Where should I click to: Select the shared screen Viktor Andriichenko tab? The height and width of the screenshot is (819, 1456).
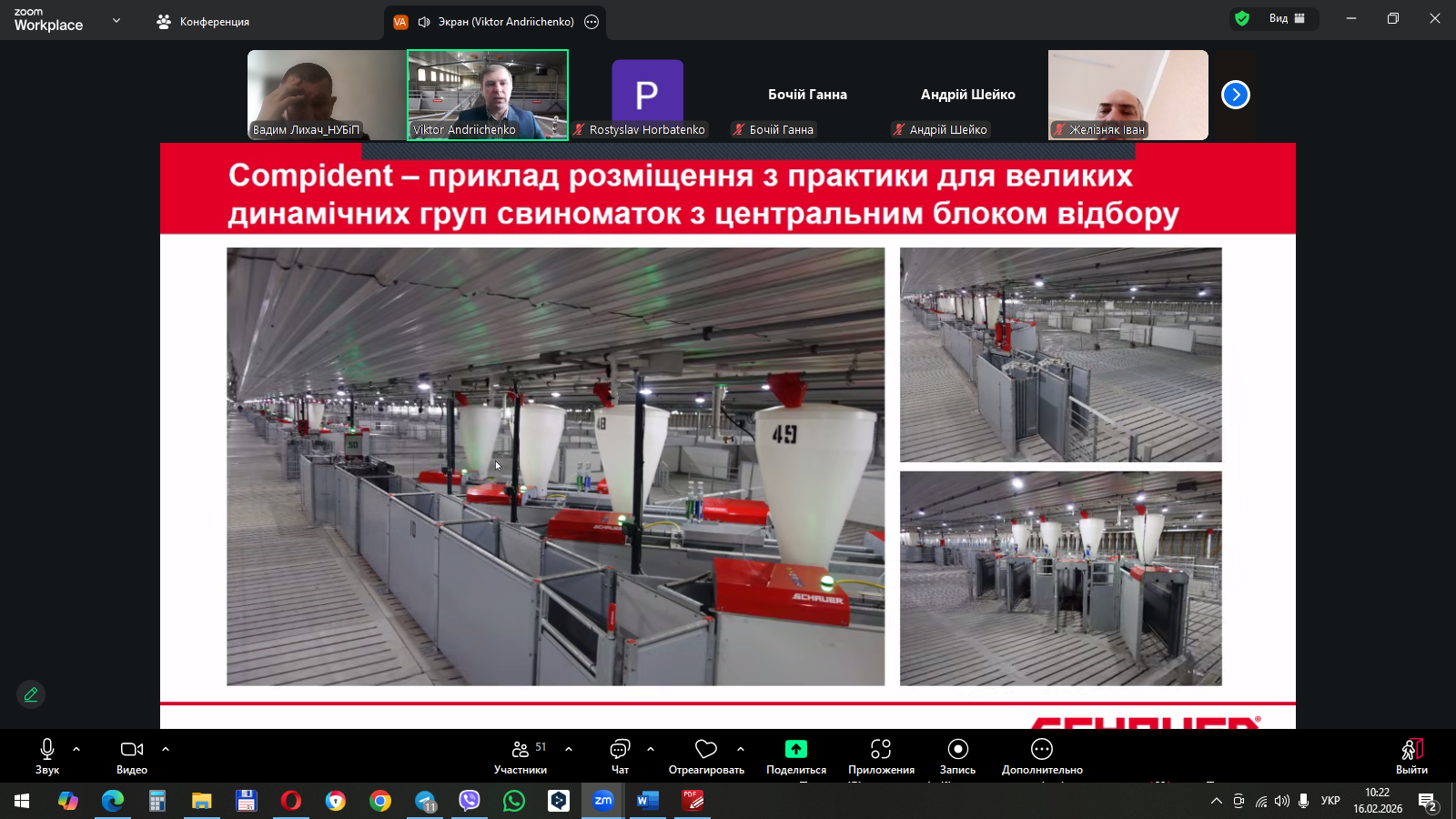[x=496, y=22]
